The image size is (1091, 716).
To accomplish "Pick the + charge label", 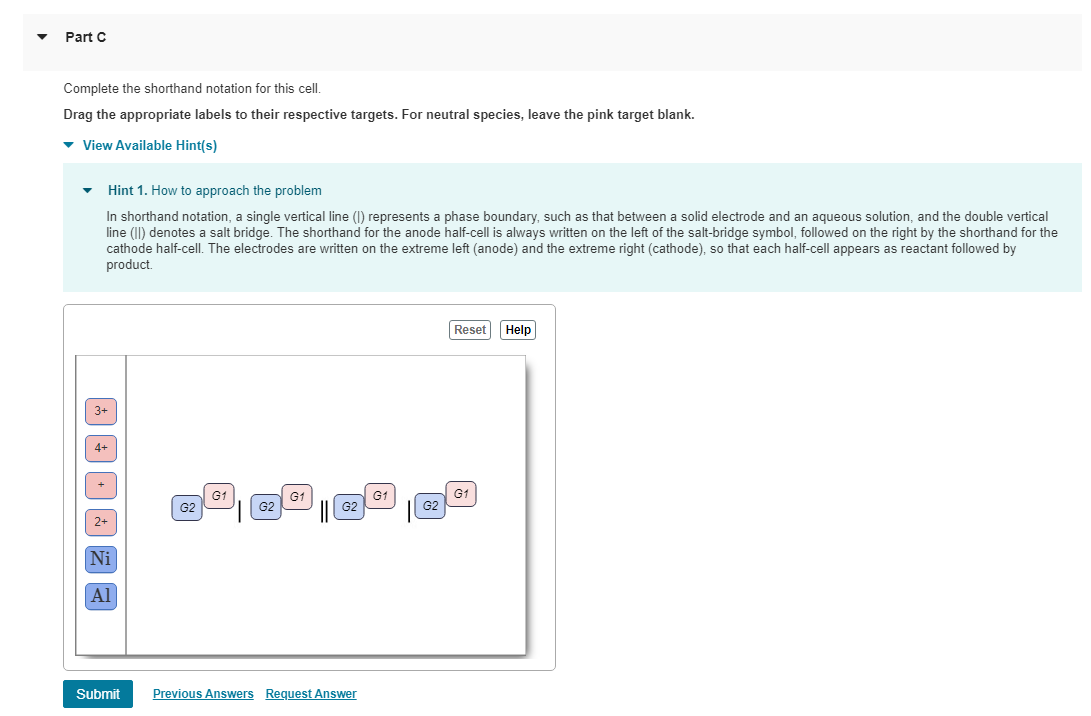I will (x=100, y=485).
